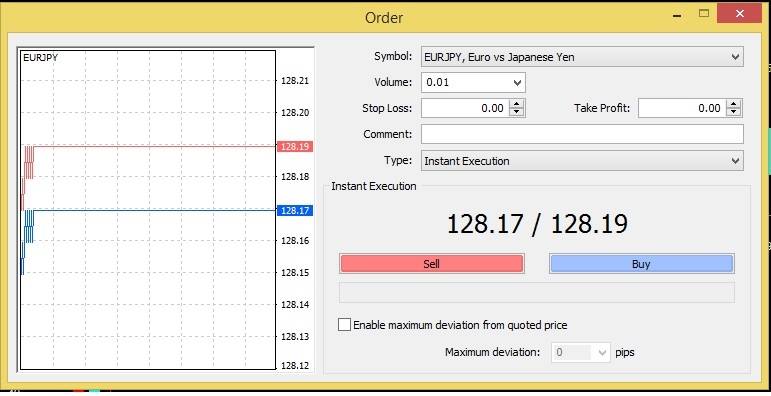Image resolution: width=771 pixels, height=396 pixels.
Task: Click the EURJPY tick chart area
Action: [148, 210]
